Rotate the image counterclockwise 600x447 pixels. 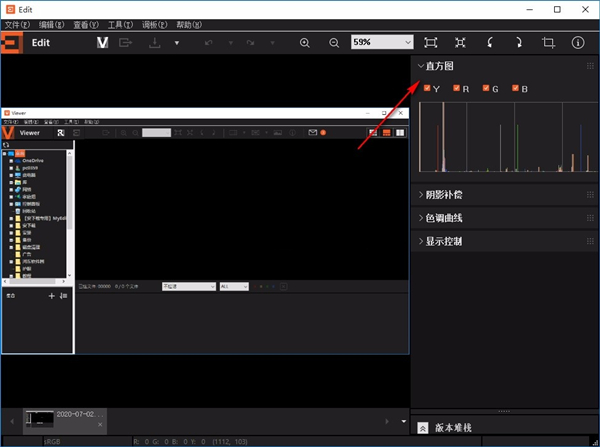(x=490, y=43)
